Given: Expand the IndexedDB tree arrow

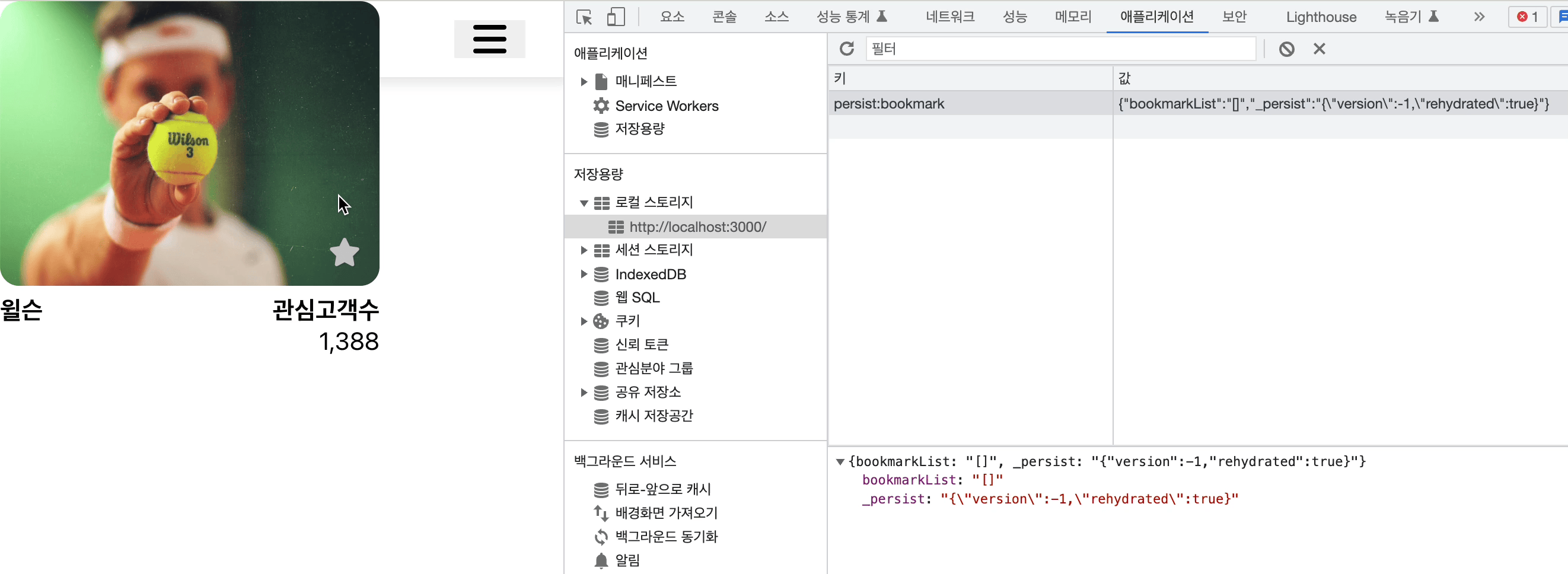Looking at the screenshot, I should (583, 275).
